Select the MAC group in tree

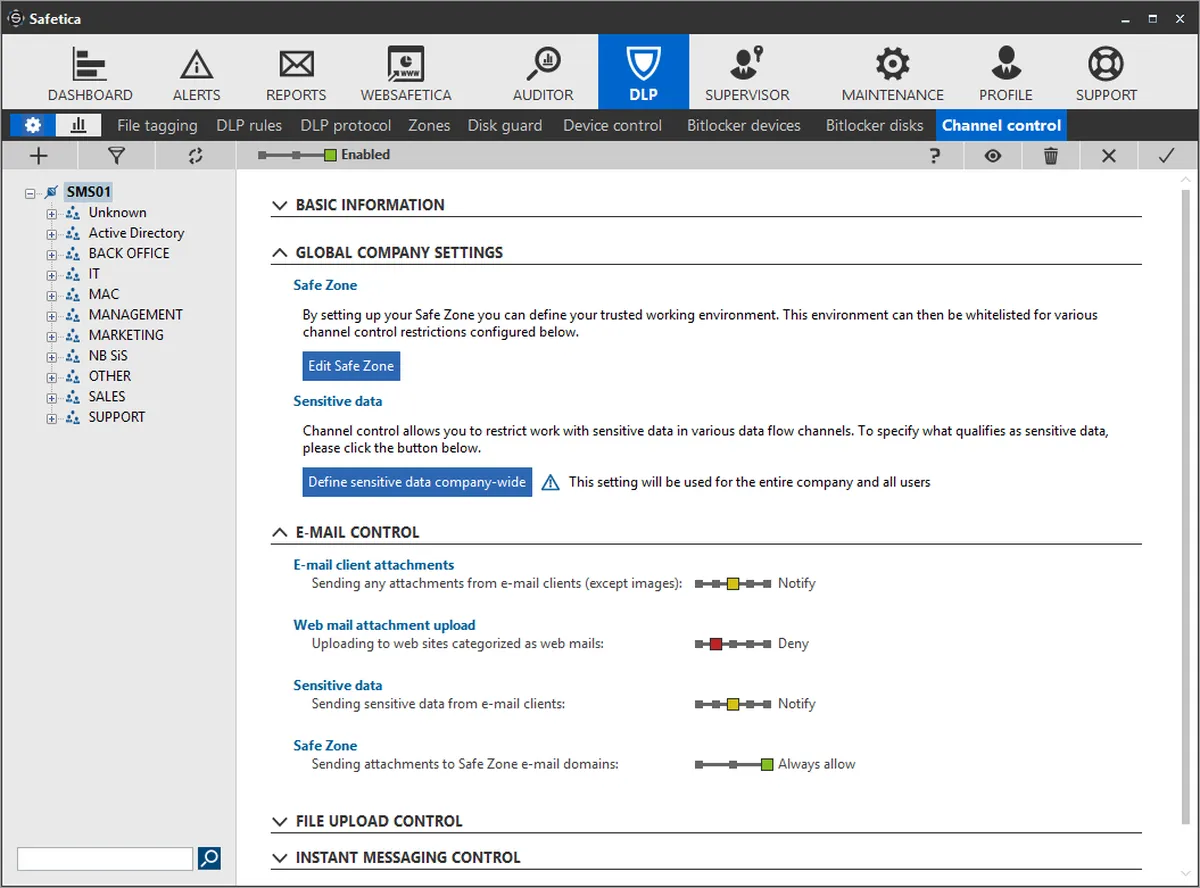point(103,294)
